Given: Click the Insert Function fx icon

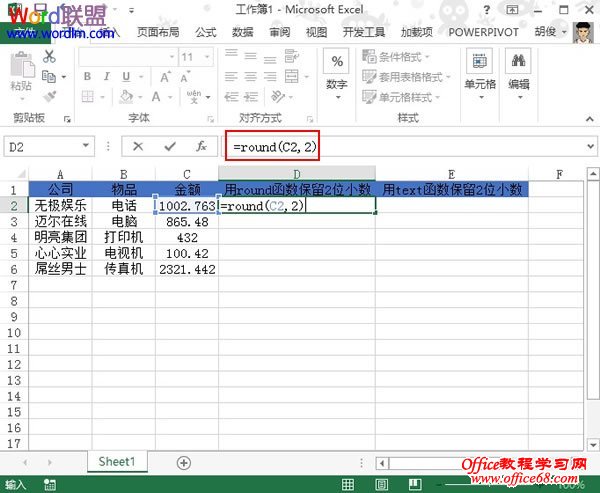Looking at the screenshot, I should point(201,146).
